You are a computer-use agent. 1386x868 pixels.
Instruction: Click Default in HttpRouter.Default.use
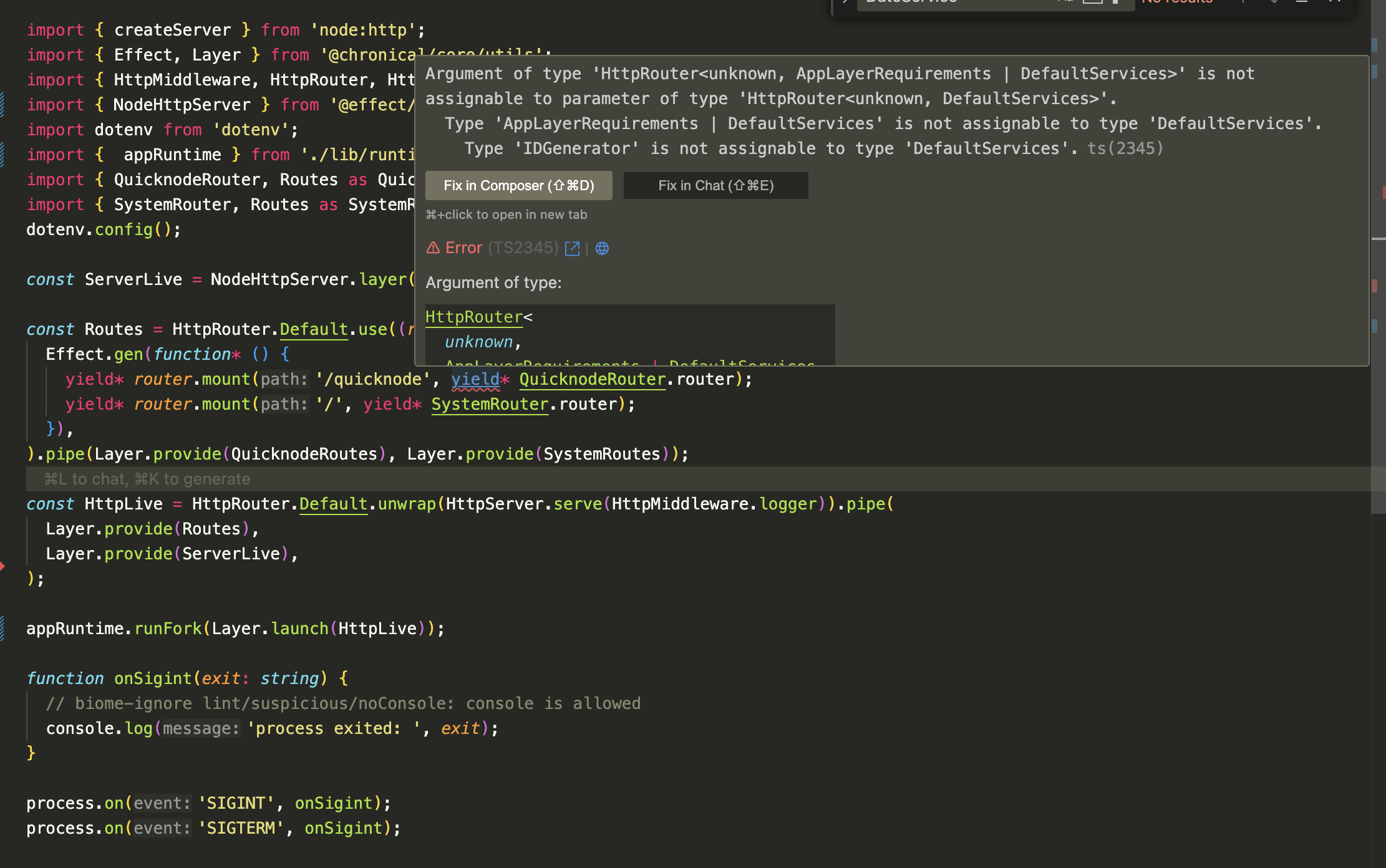click(x=313, y=329)
